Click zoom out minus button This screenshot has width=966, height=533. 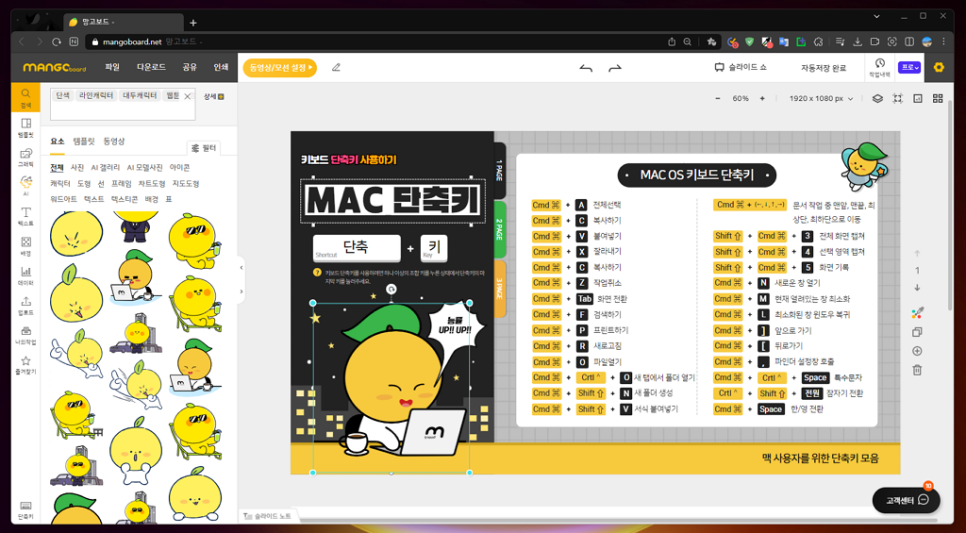point(716,99)
